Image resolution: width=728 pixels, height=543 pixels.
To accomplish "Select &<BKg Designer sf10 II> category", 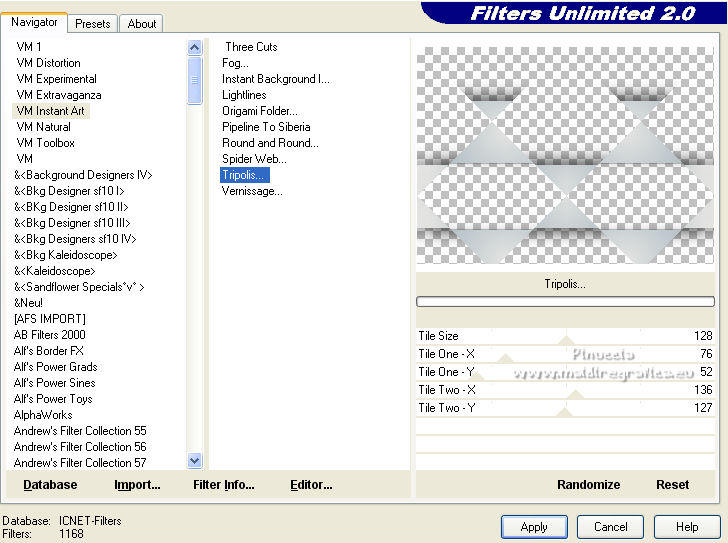I will pyautogui.click(x=71, y=207).
